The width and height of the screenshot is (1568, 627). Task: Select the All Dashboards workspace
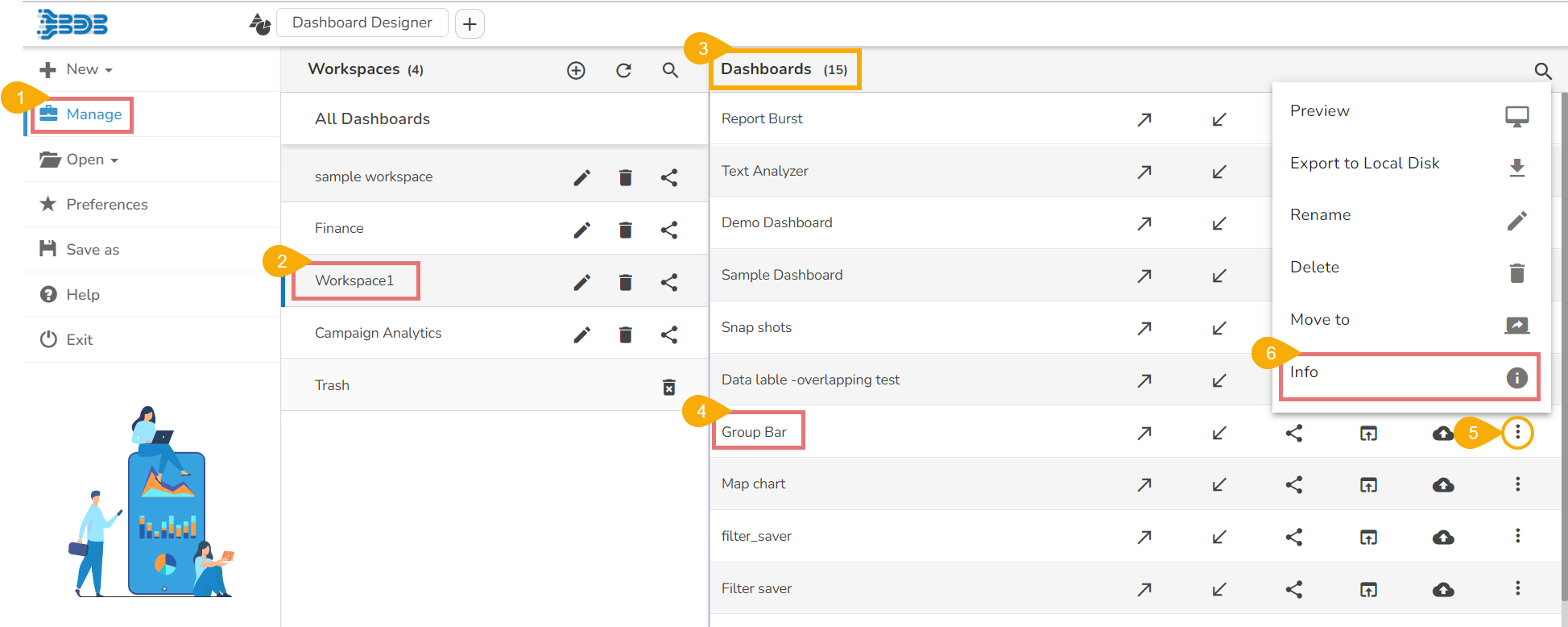tap(372, 119)
